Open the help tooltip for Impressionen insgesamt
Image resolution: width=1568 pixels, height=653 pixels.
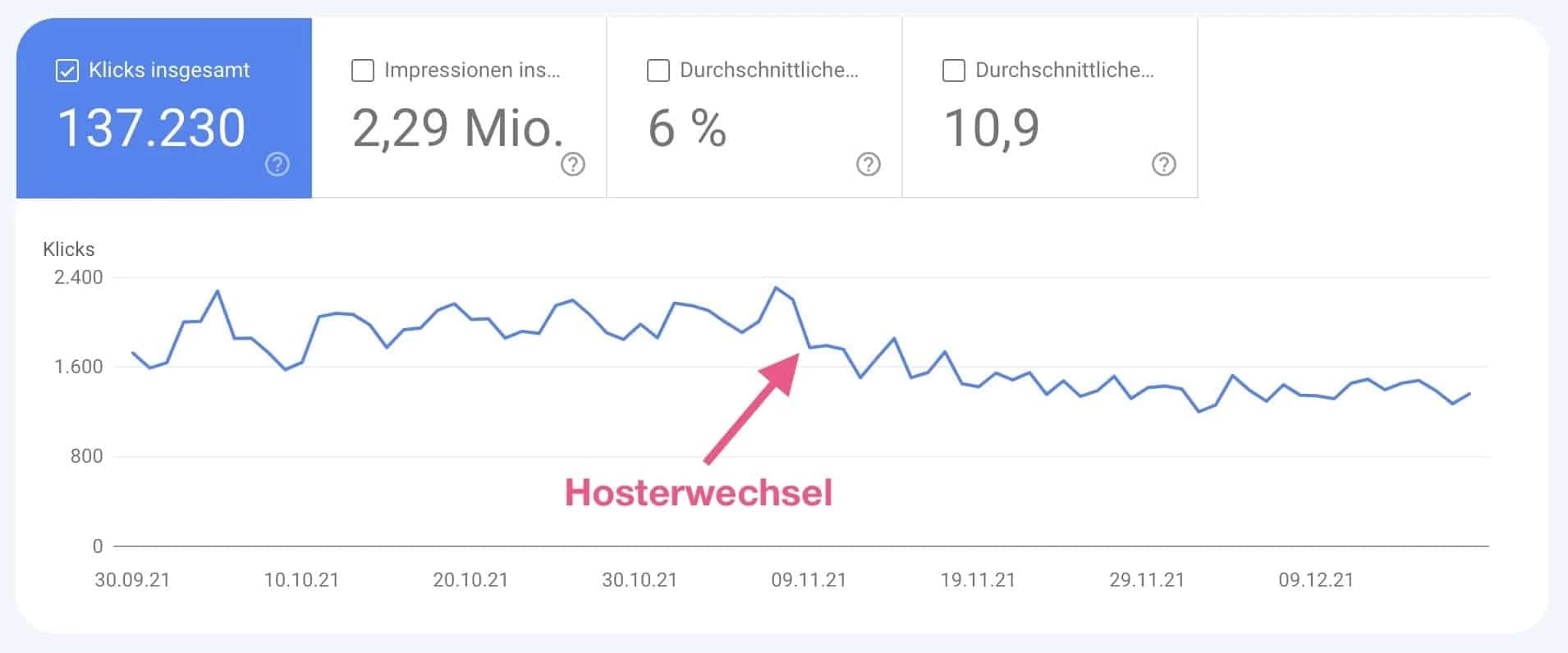tap(572, 164)
